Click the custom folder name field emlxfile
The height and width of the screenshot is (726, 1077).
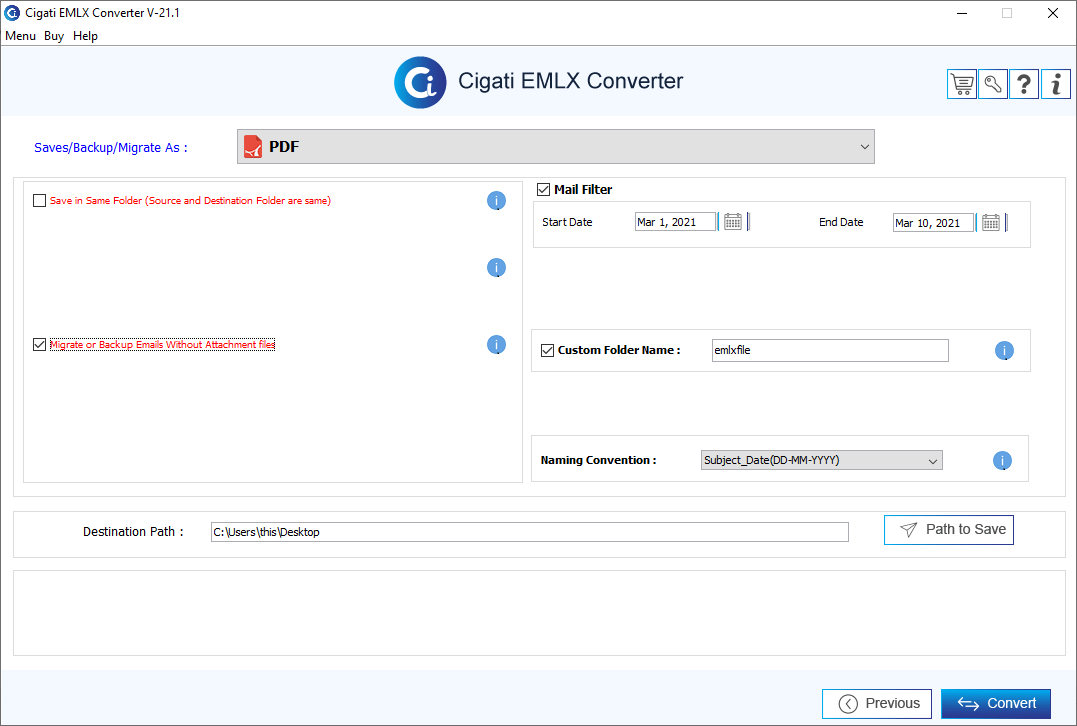[830, 350]
